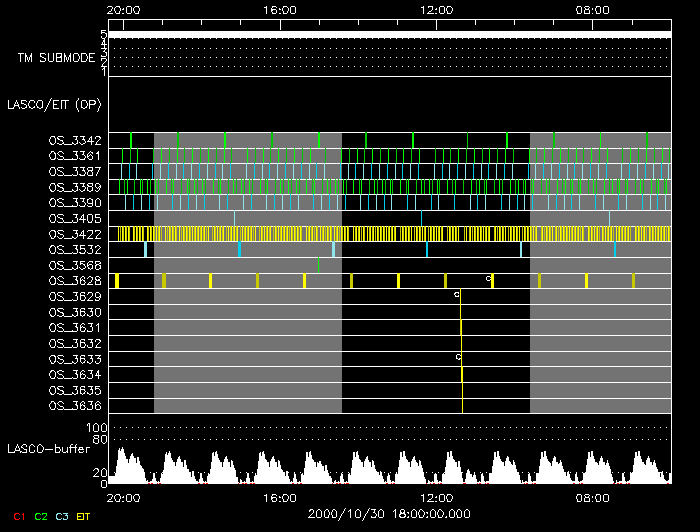Click the OS_3636 row label

coord(74,406)
